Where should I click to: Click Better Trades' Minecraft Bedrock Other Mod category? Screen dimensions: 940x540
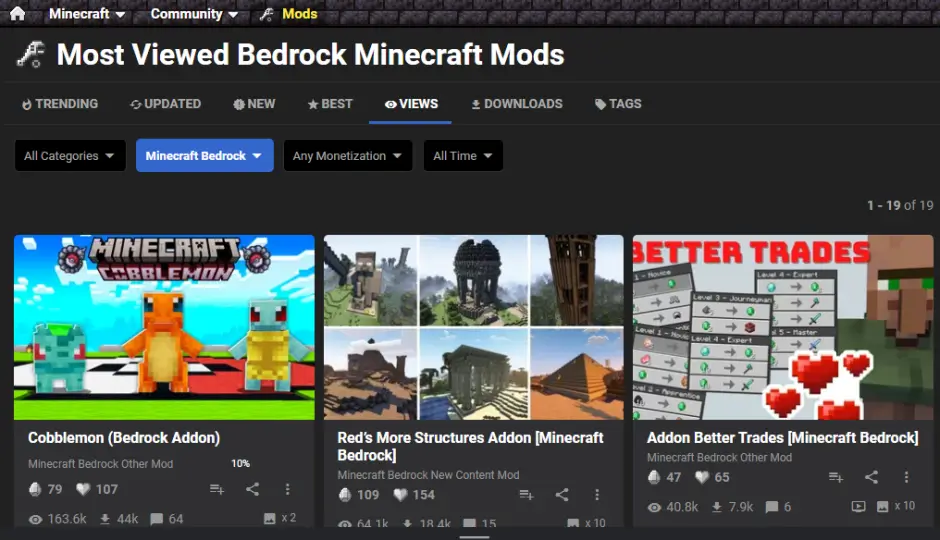[x=719, y=457]
